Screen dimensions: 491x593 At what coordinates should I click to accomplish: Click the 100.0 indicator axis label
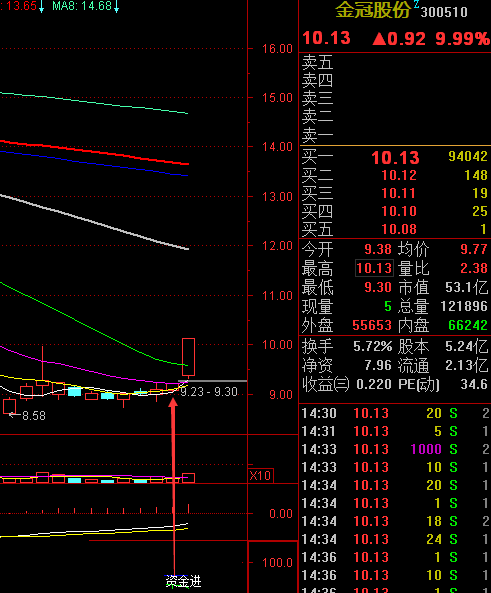tap(277, 563)
